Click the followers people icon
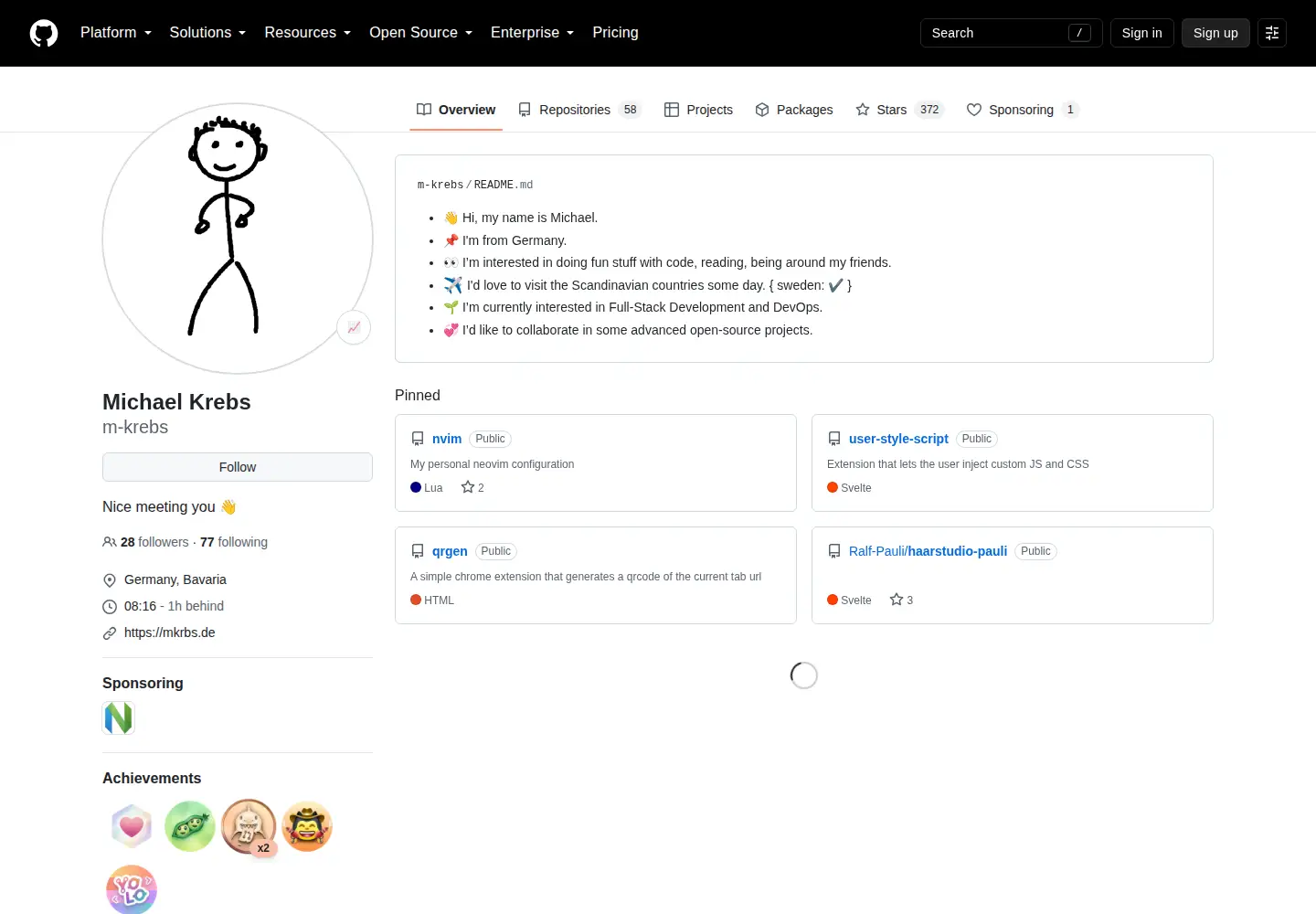This screenshot has height=914, width=1316. click(110, 542)
